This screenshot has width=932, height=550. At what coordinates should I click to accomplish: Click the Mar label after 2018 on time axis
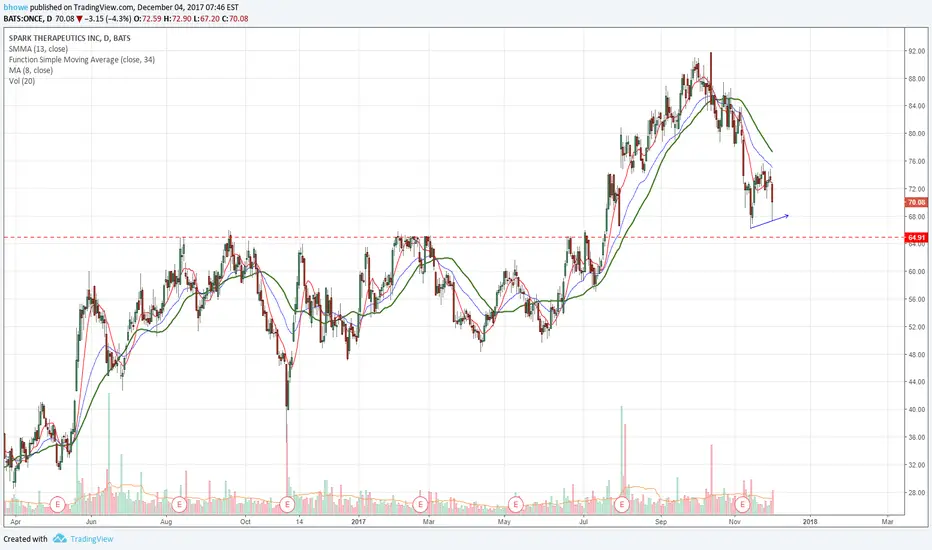tap(887, 522)
